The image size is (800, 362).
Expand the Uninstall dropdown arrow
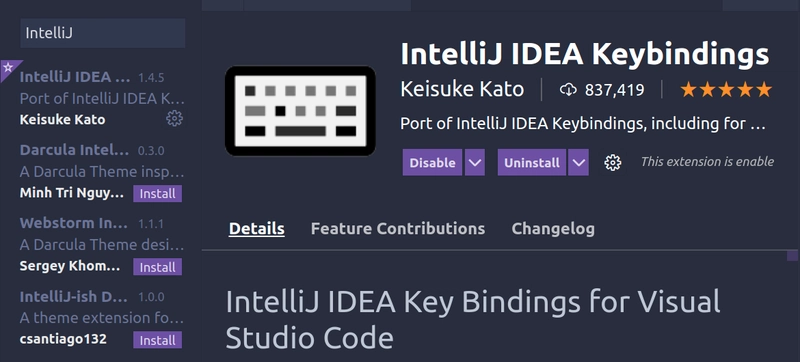[578, 163]
